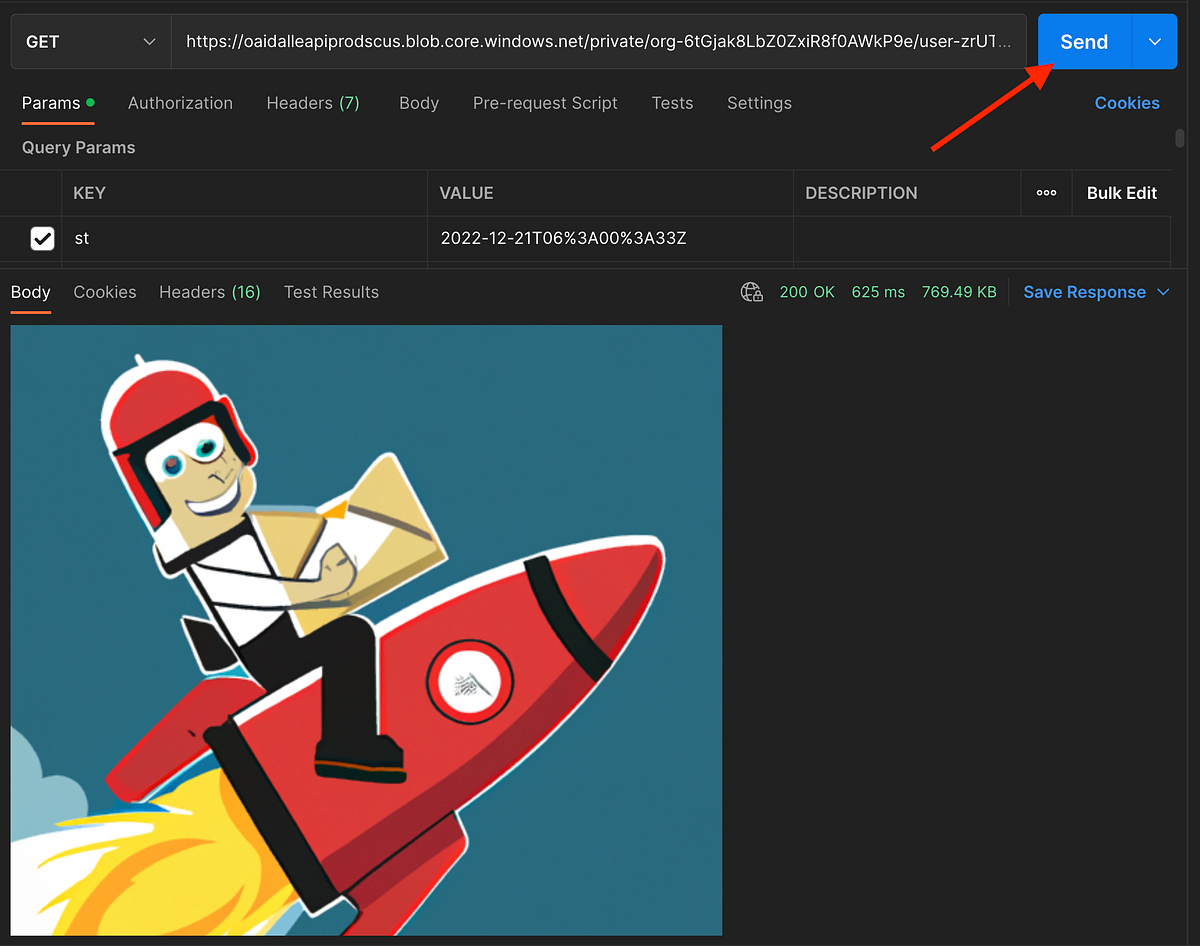Viewport: 1200px width, 946px height.
Task: Click the request URL input field
Action: click(595, 41)
